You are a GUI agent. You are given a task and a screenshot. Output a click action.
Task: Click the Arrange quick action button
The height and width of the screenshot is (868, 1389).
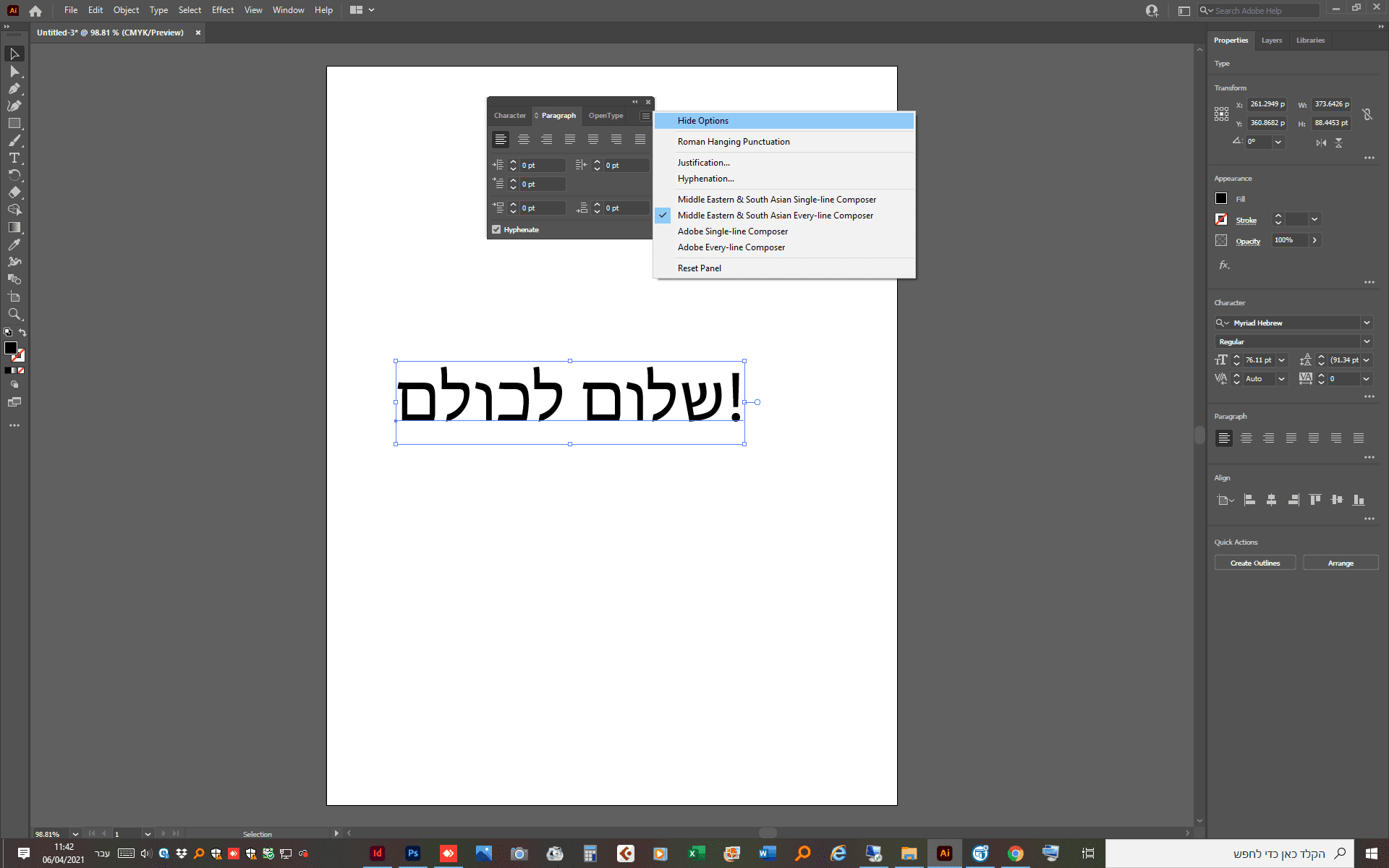pos(1340,563)
